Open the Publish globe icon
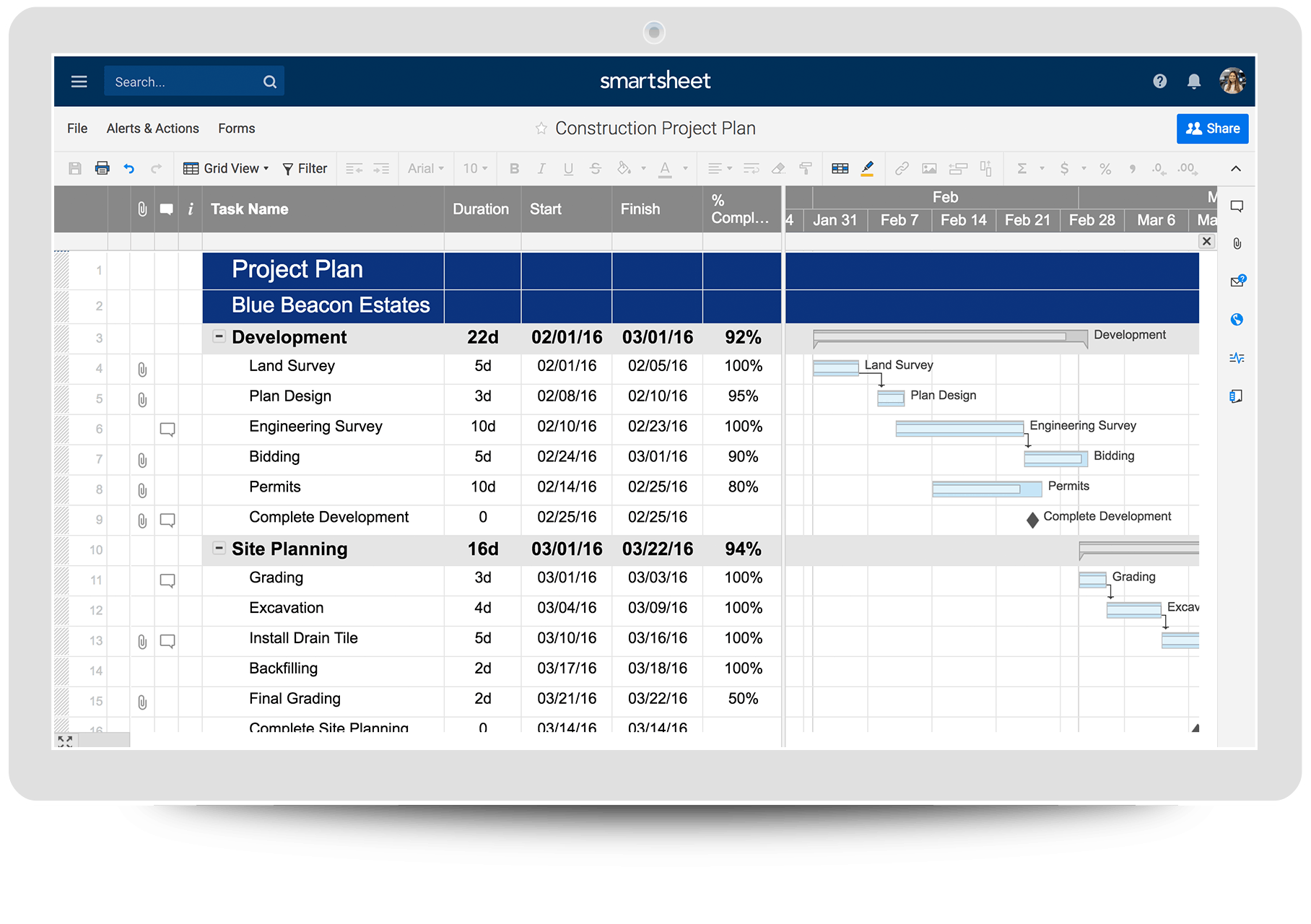1311x924 pixels. 1237,320
